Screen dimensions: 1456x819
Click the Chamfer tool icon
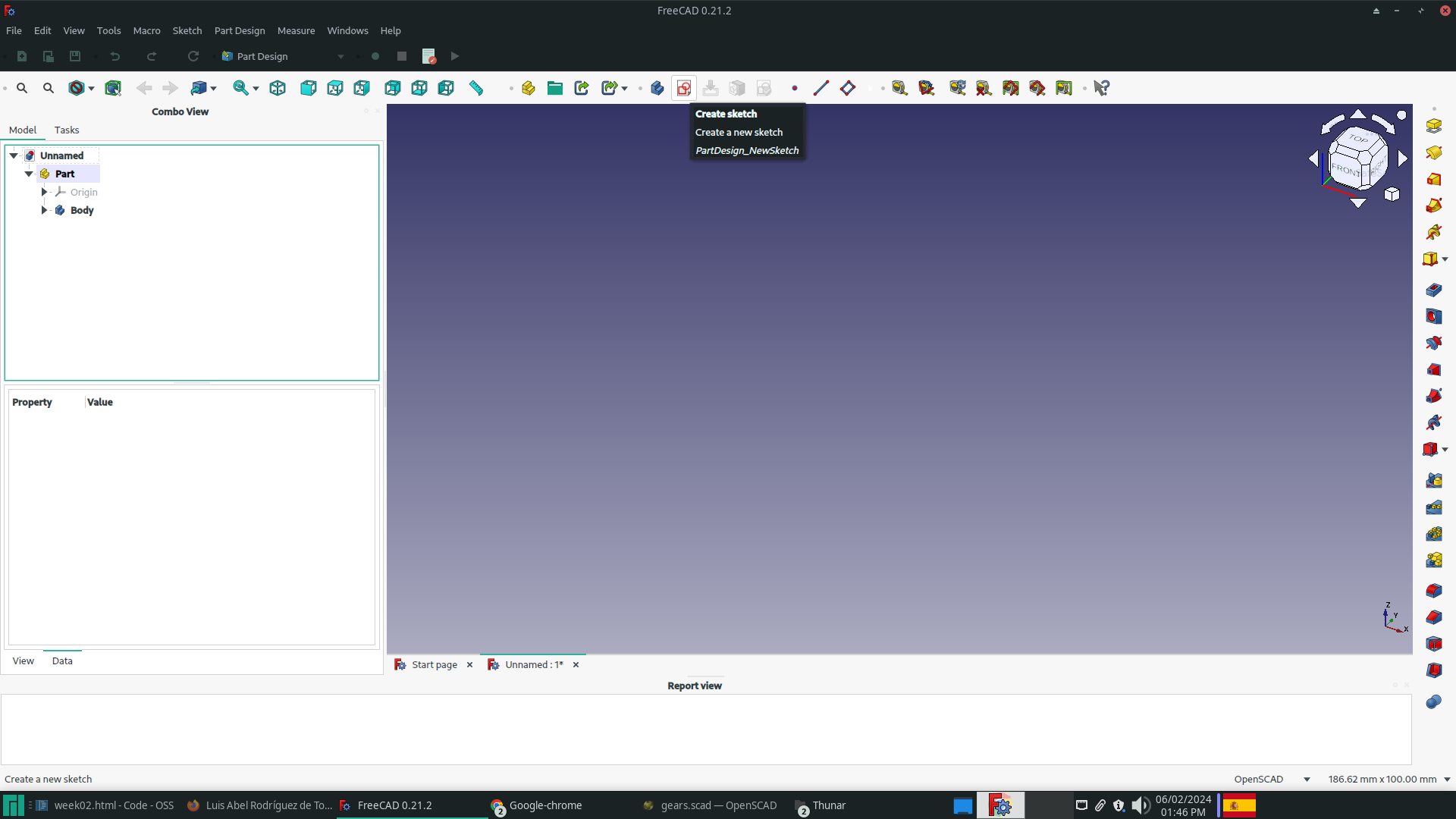click(x=1433, y=617)
